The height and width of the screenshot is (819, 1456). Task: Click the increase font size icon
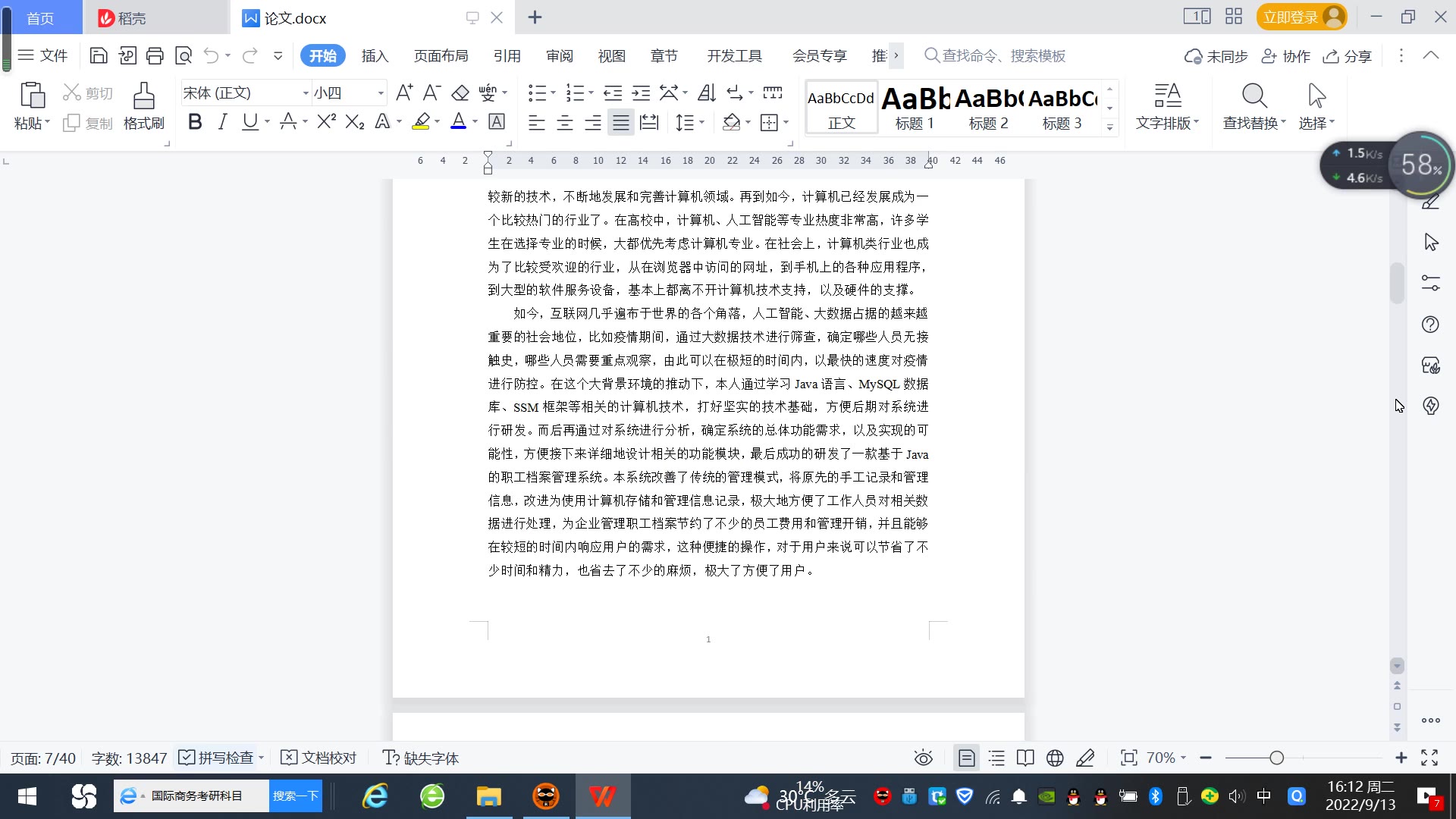404,93
